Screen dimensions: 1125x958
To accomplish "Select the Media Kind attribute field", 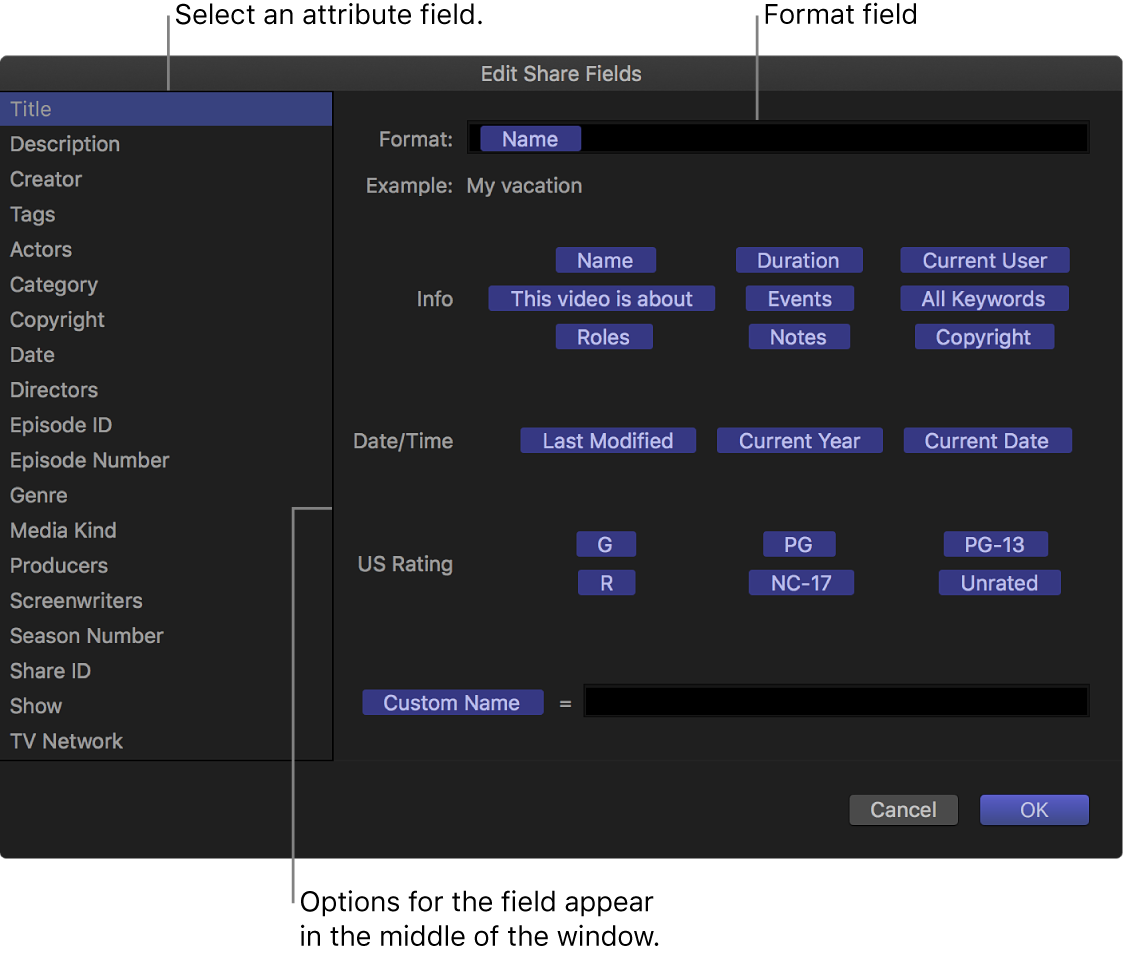I will pos(62,530).
